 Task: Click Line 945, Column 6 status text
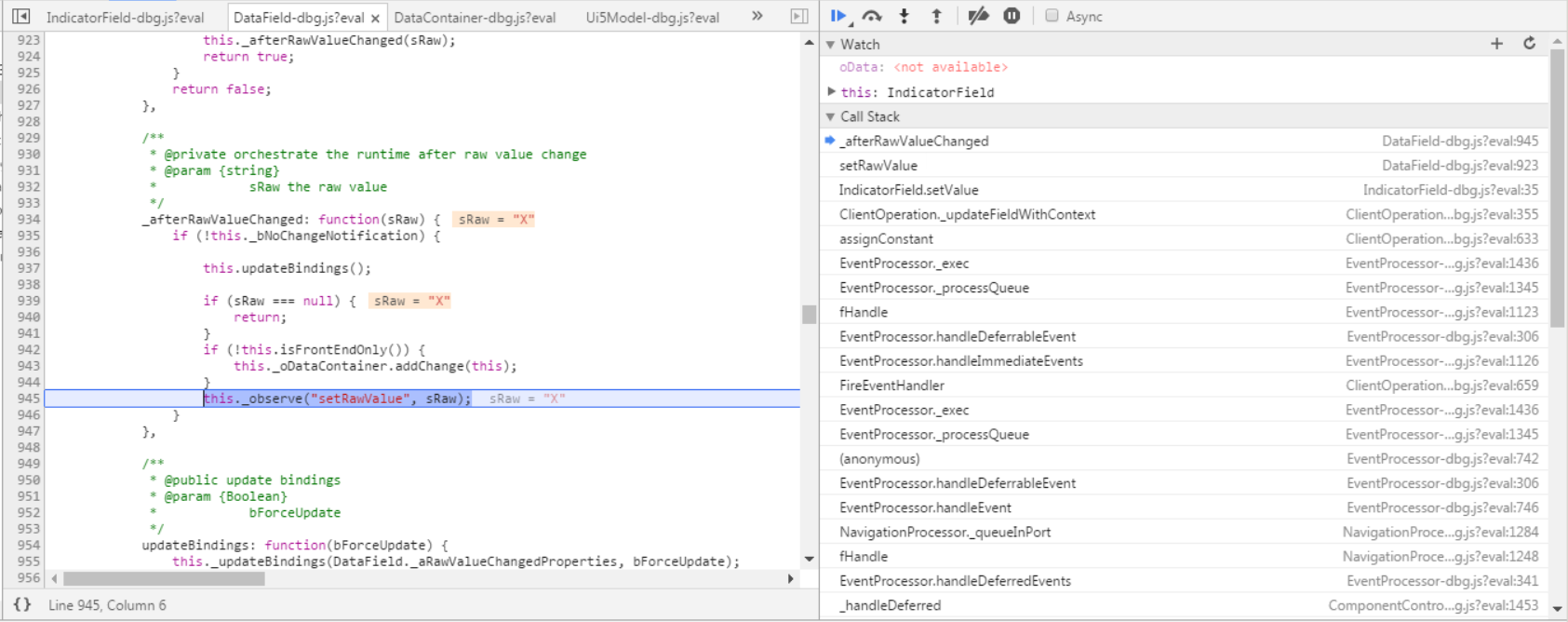point(107,604)
